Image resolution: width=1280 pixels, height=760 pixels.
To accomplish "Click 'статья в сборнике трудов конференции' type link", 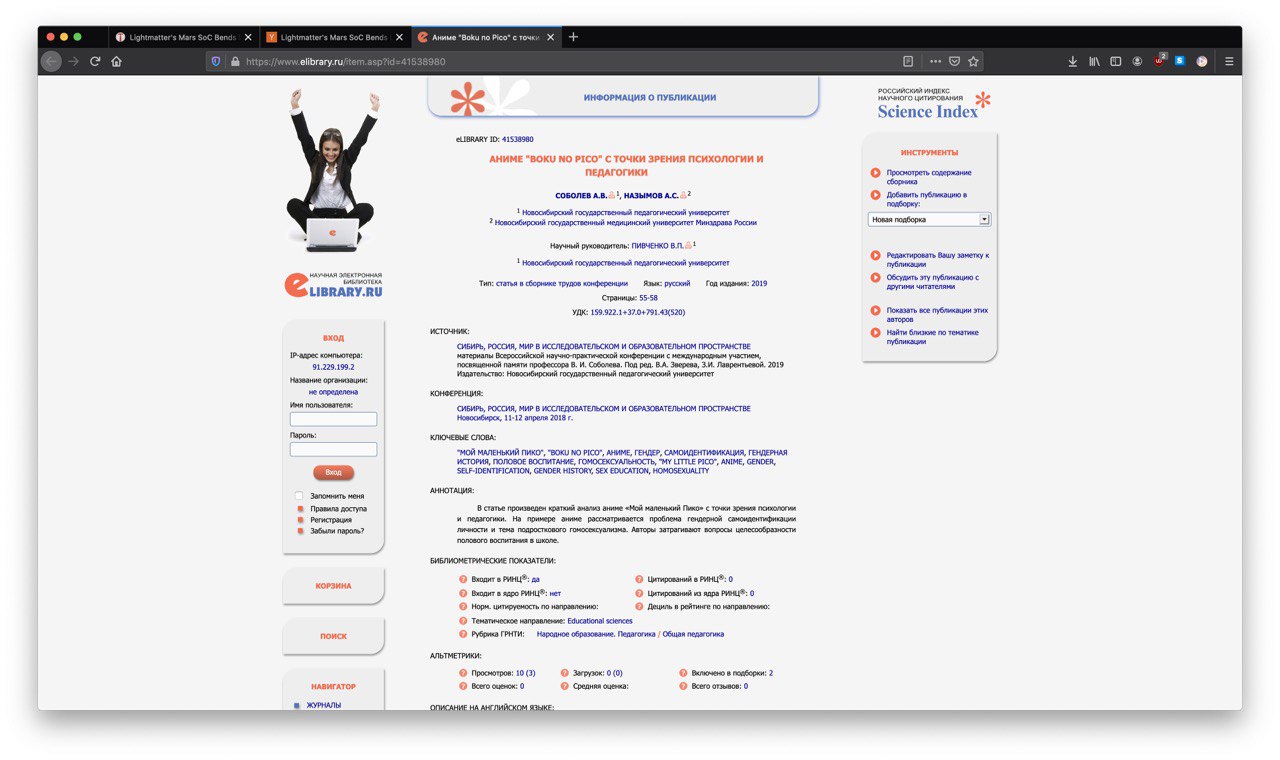I will click(562, 284).
